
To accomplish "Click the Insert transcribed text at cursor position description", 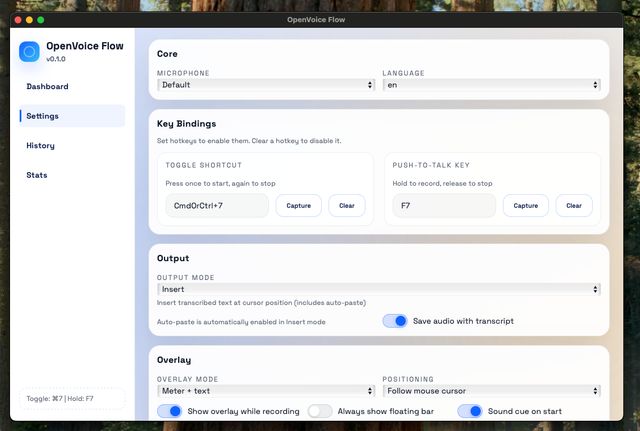I will click(262, 303).
